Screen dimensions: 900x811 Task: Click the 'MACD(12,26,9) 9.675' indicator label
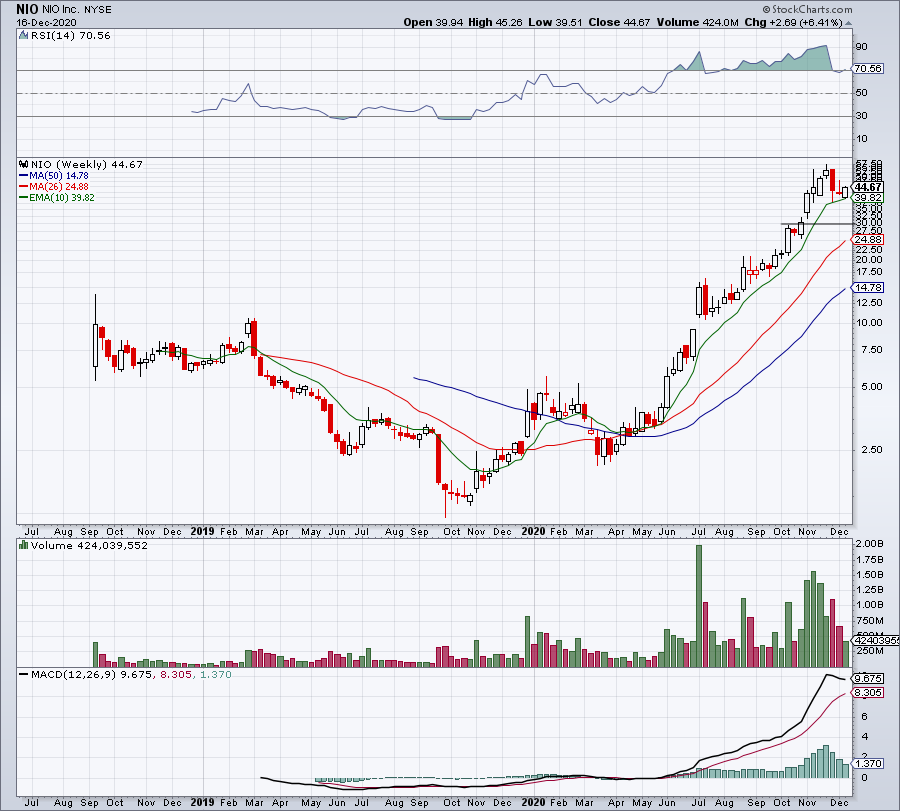(x=92, y=674)
